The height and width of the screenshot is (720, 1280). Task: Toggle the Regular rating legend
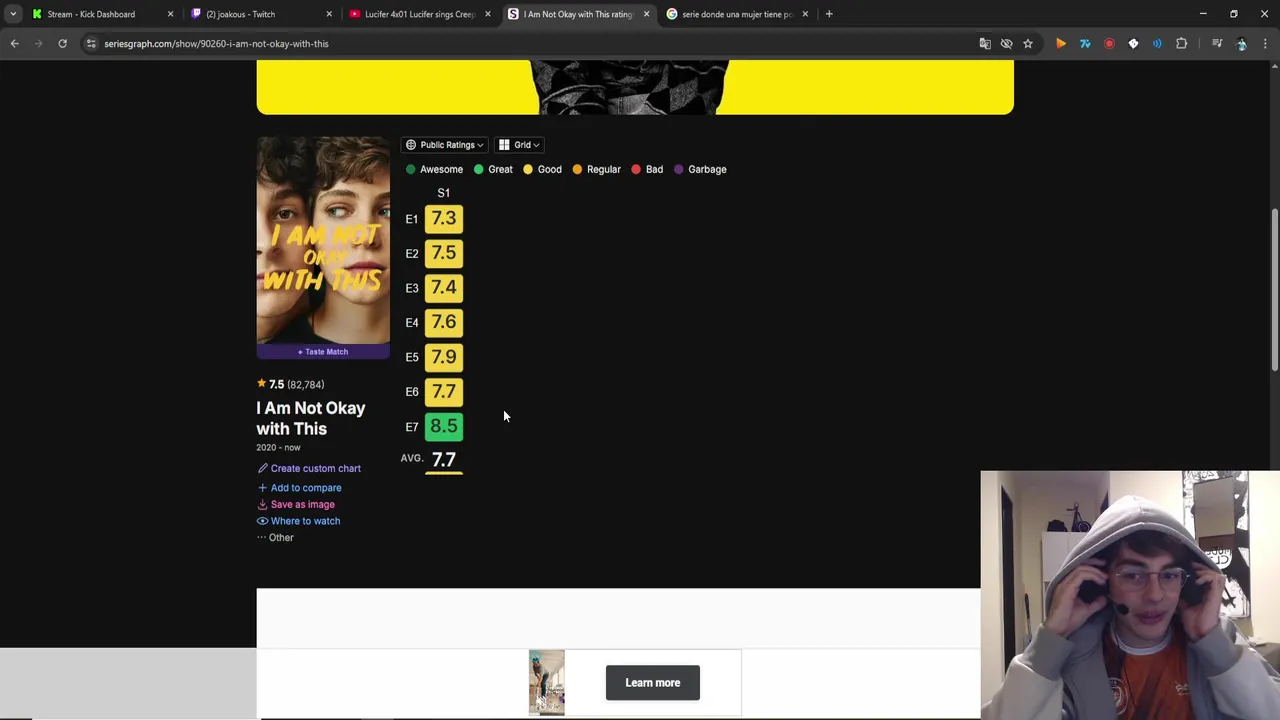[596, 170]
